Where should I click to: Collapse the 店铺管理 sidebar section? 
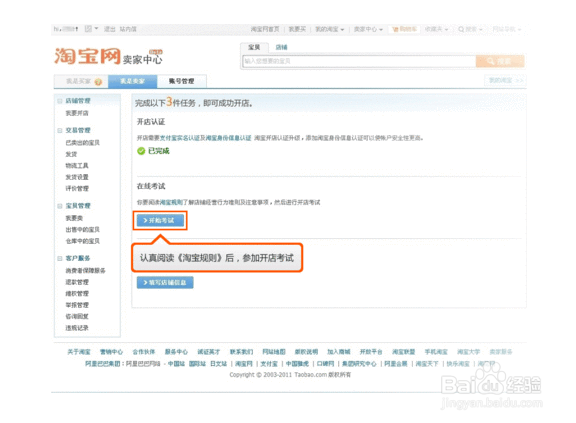[60, 101]
